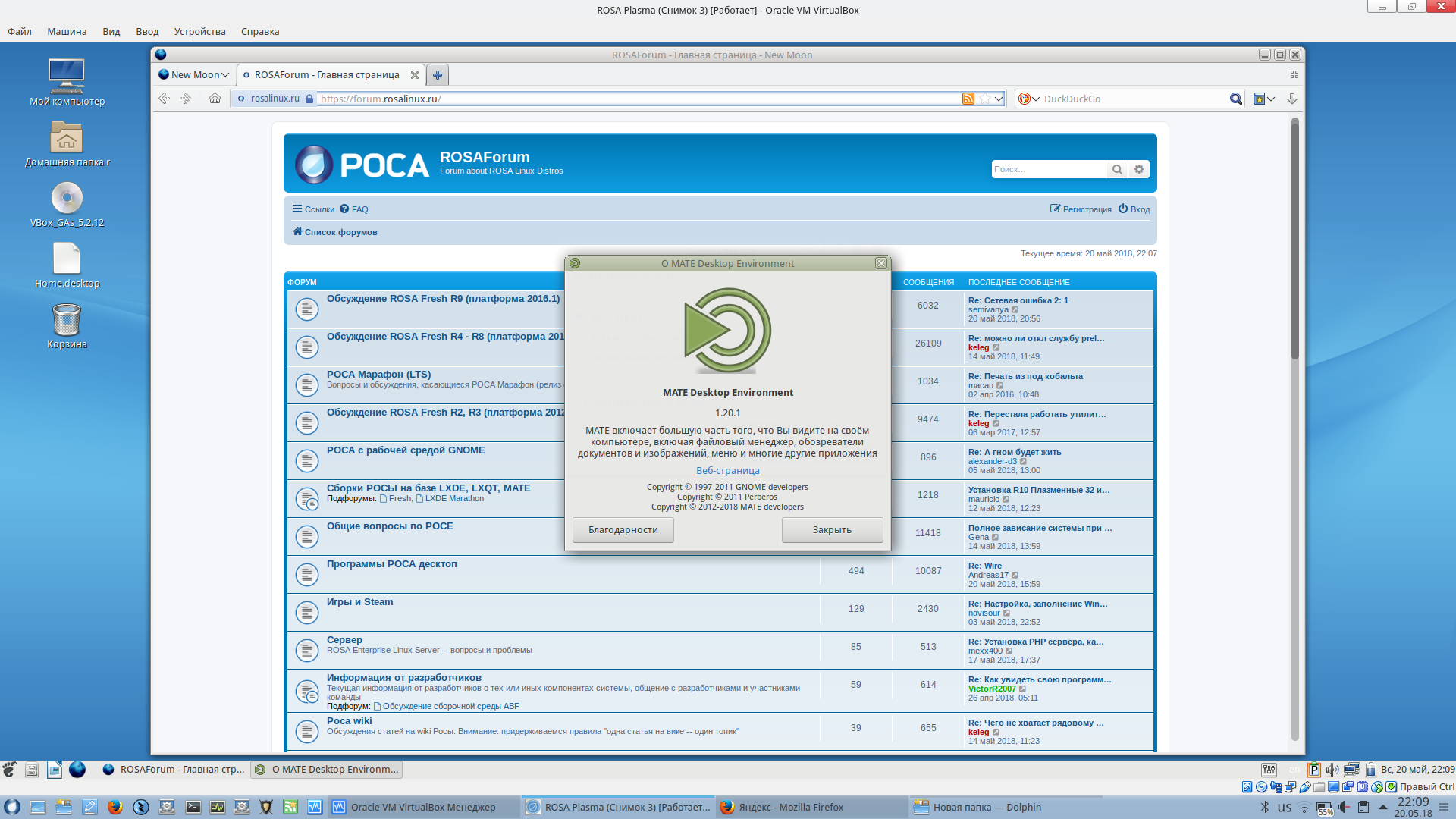Expand the address bar history dropdown

[x=999, y=99]
